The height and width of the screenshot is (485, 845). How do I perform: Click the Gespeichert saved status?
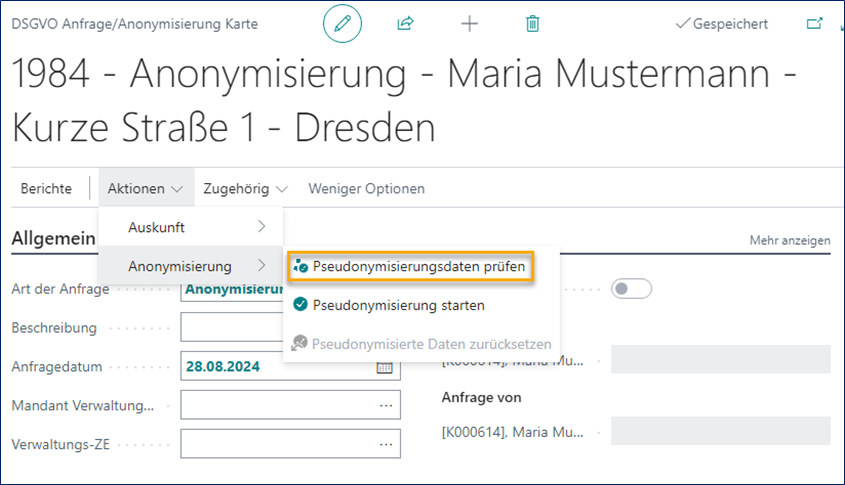point(722,24)
